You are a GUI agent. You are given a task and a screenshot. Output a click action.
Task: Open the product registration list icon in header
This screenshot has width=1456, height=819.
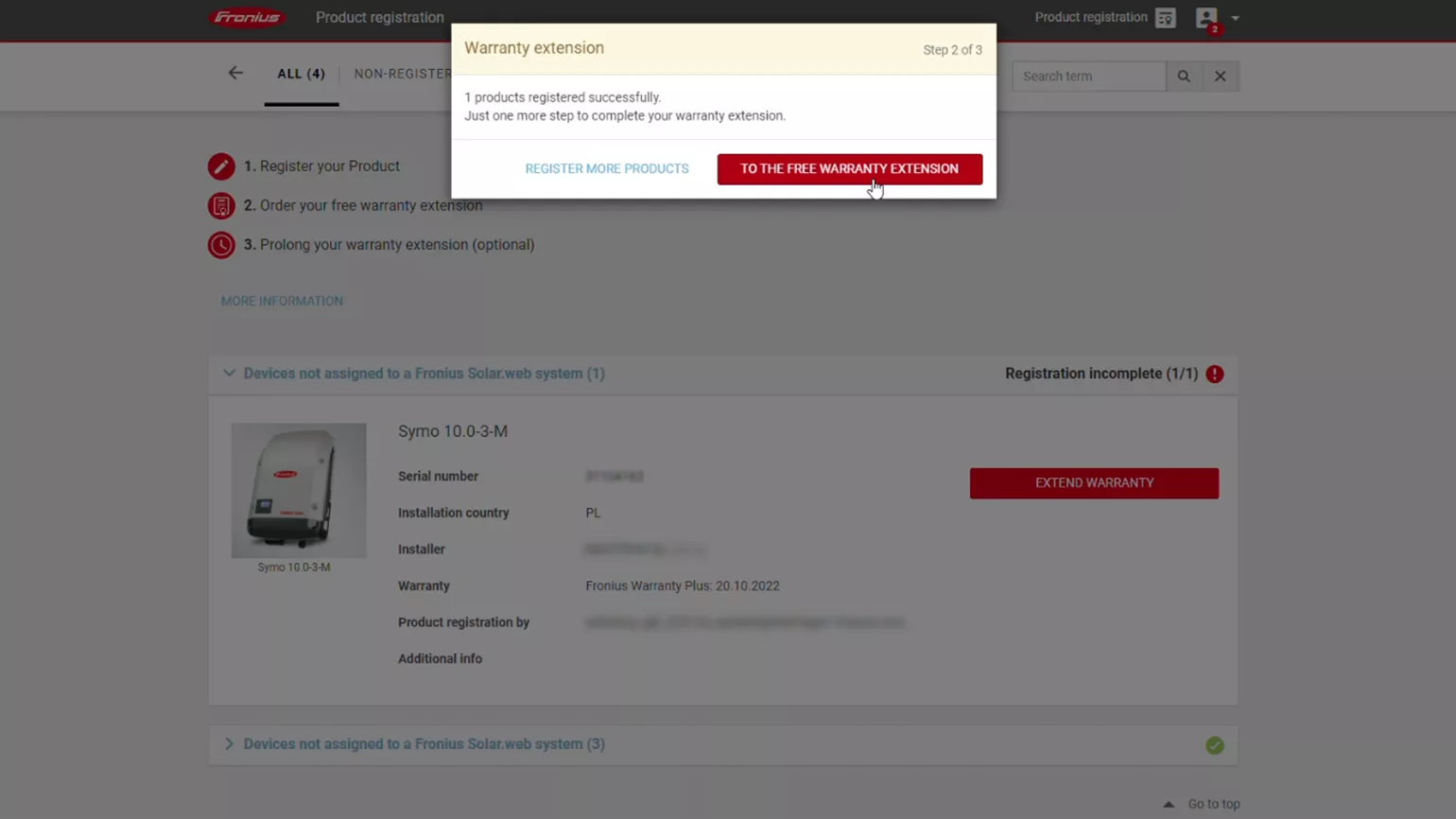1166,18
